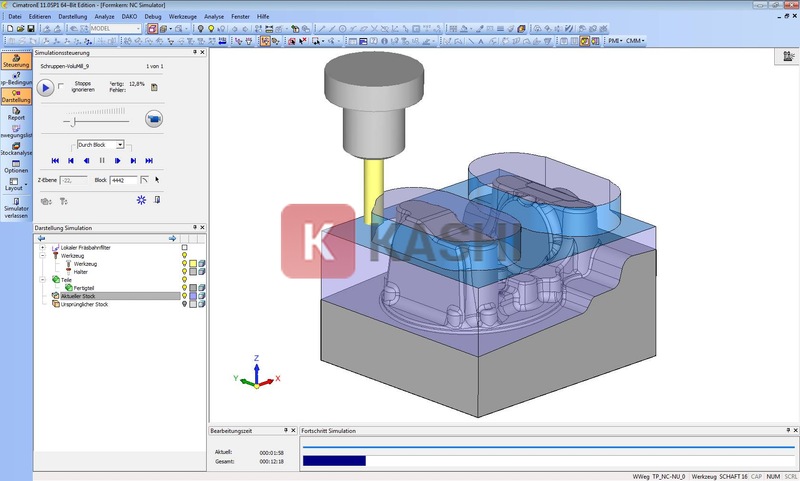Click the Block number input field
This screenshot has height=481, width=800.
[x=123, y=180]
